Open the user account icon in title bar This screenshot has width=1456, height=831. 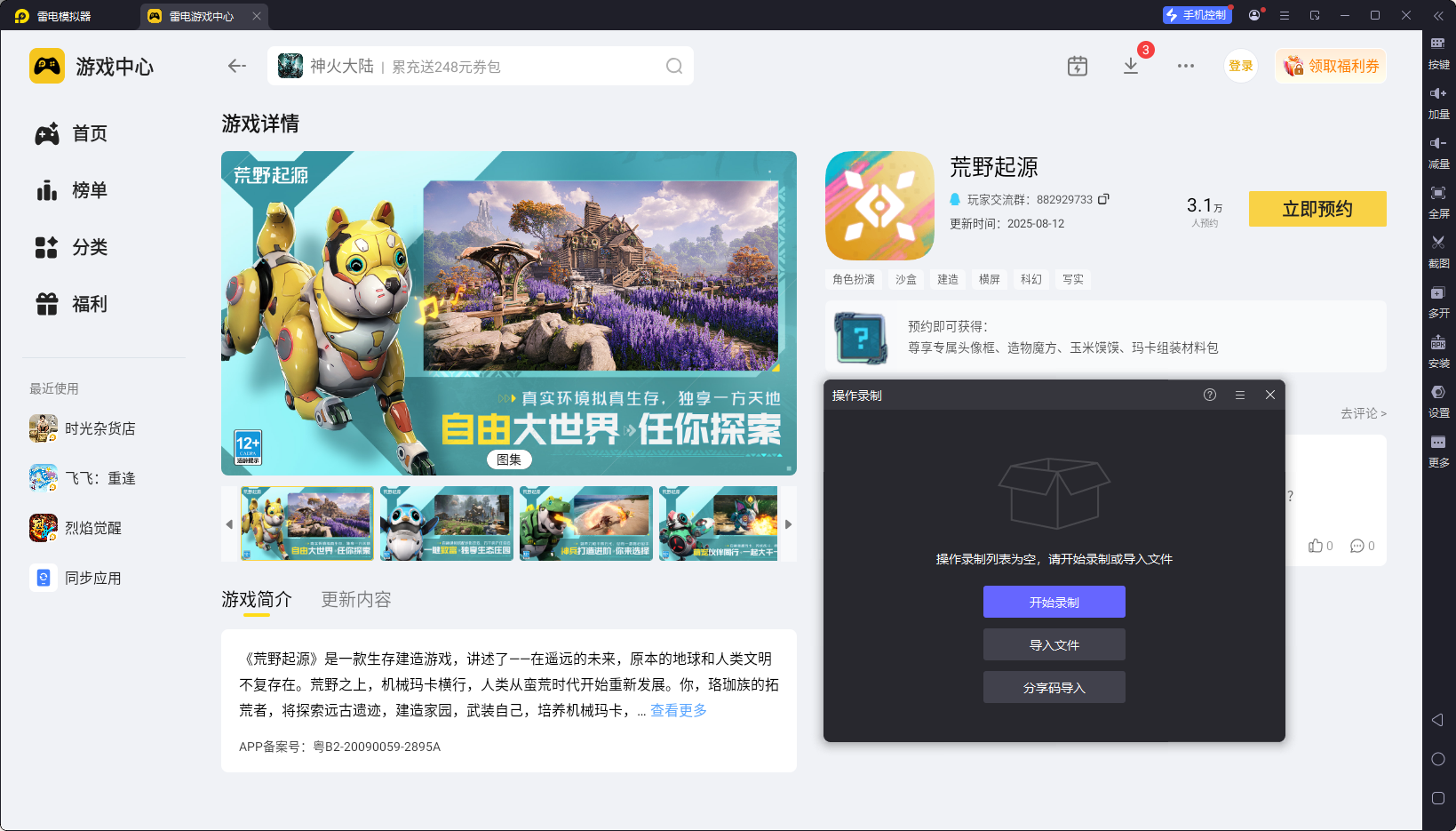1254,15
